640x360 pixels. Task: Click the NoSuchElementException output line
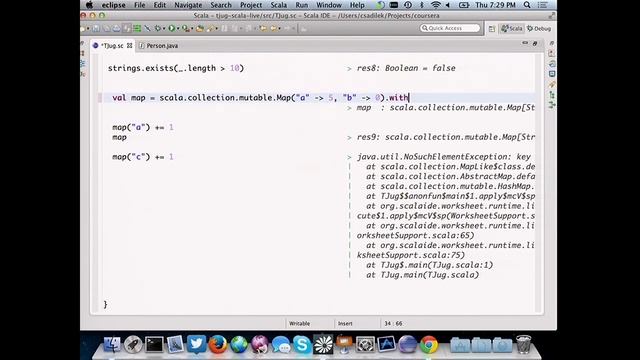pos(444,157)
